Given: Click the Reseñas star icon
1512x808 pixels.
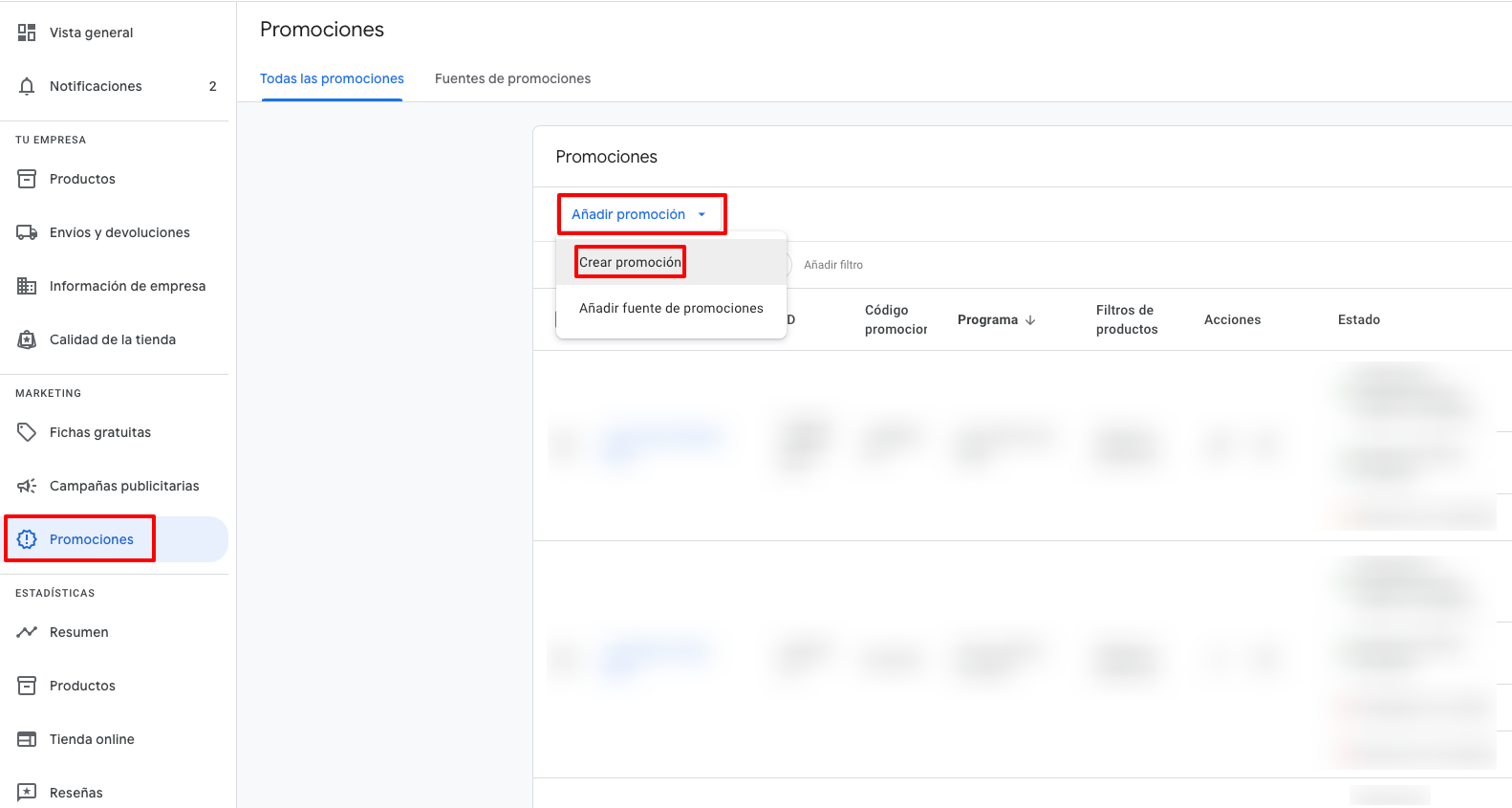Looking at the screenshot, I should pos(27,793).
